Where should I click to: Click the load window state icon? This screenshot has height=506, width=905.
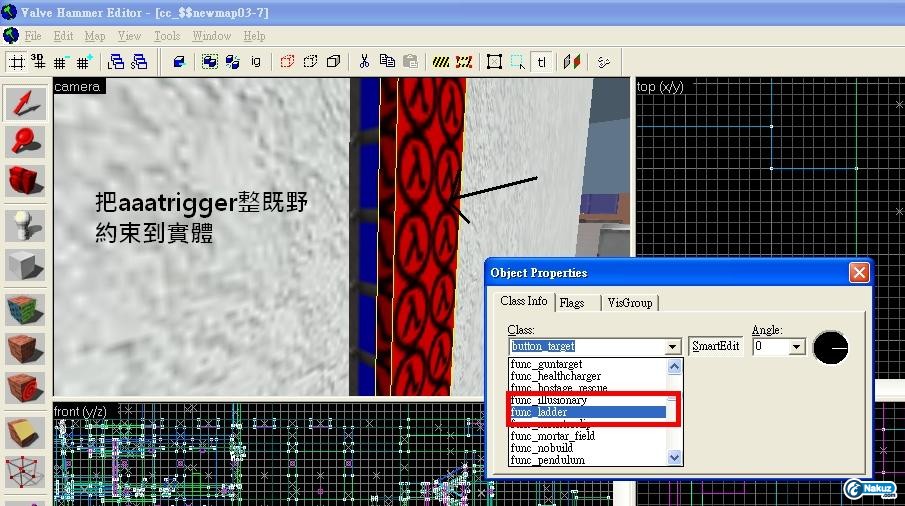116,62
